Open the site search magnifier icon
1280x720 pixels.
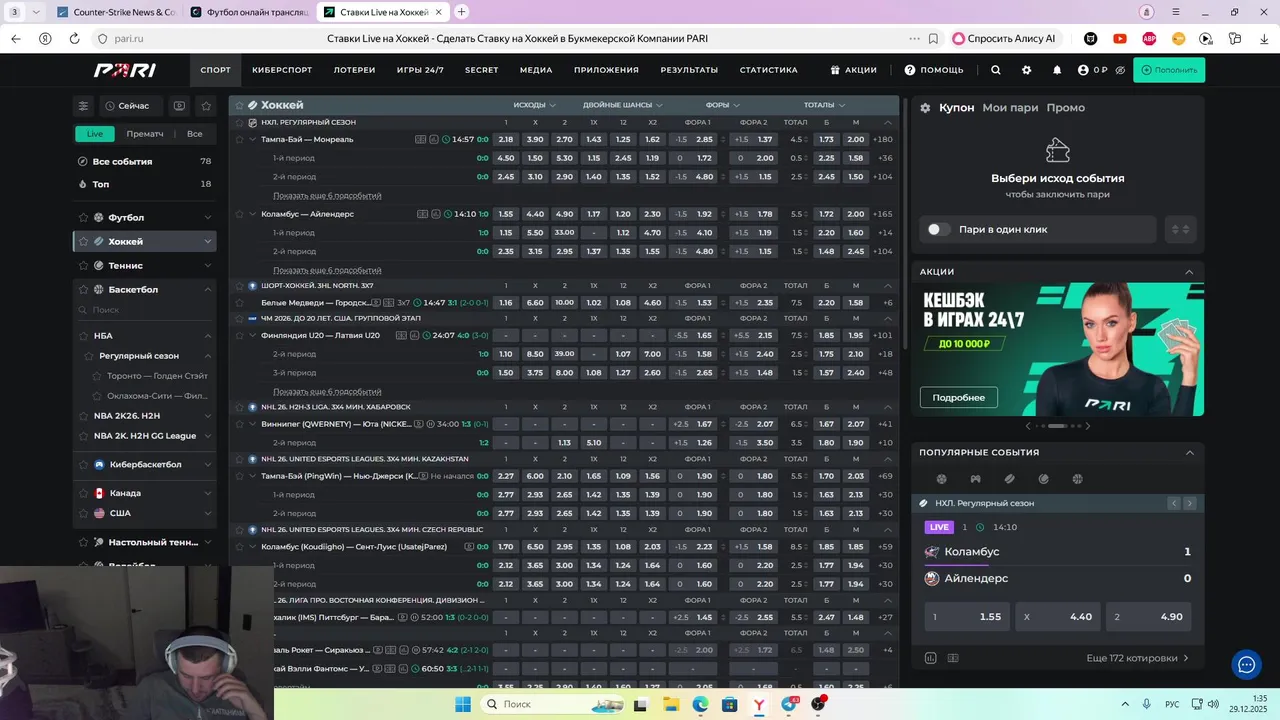(995, 70)
